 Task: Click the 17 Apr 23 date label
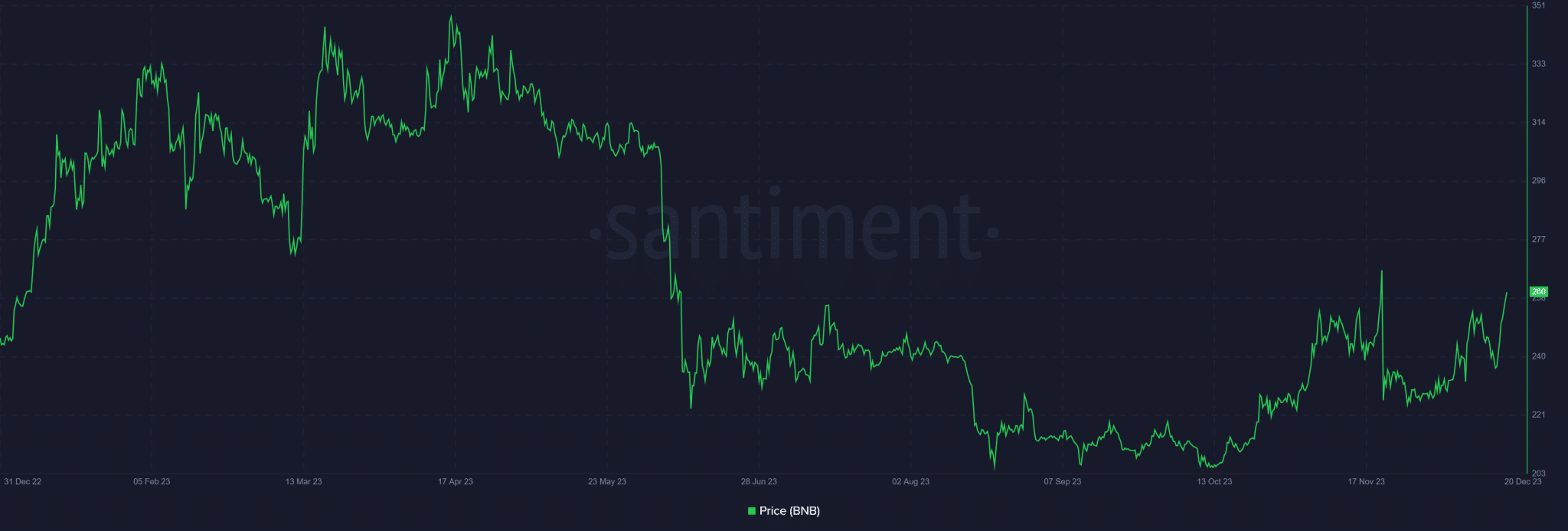(456, 482)
